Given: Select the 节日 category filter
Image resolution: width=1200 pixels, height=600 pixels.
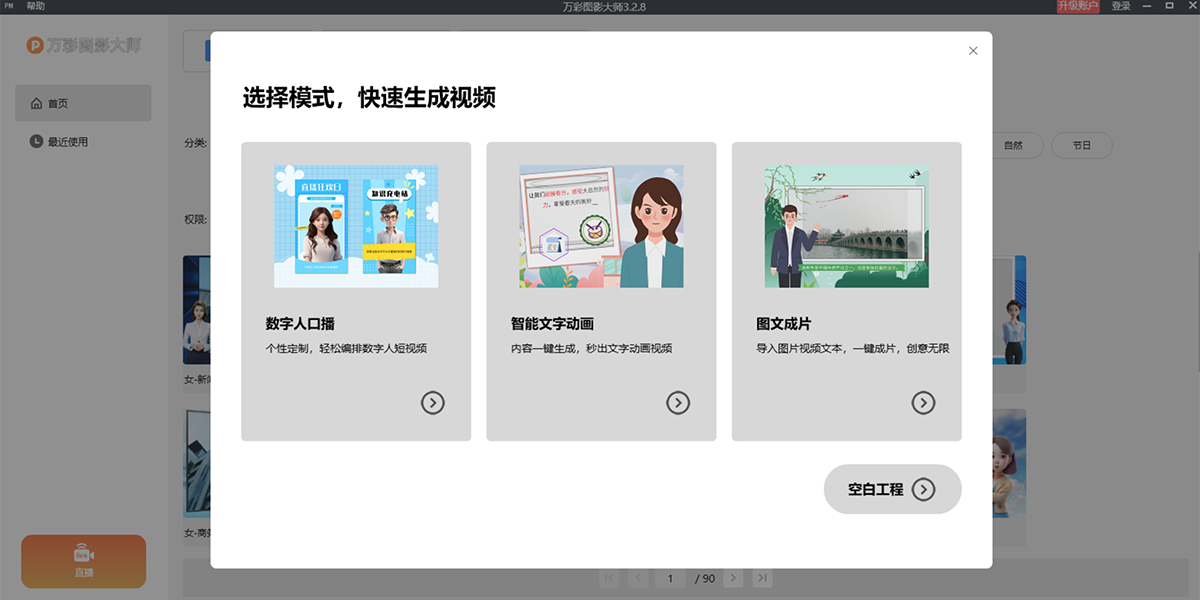Looking at the screenshot, I should click(1082, 145).
